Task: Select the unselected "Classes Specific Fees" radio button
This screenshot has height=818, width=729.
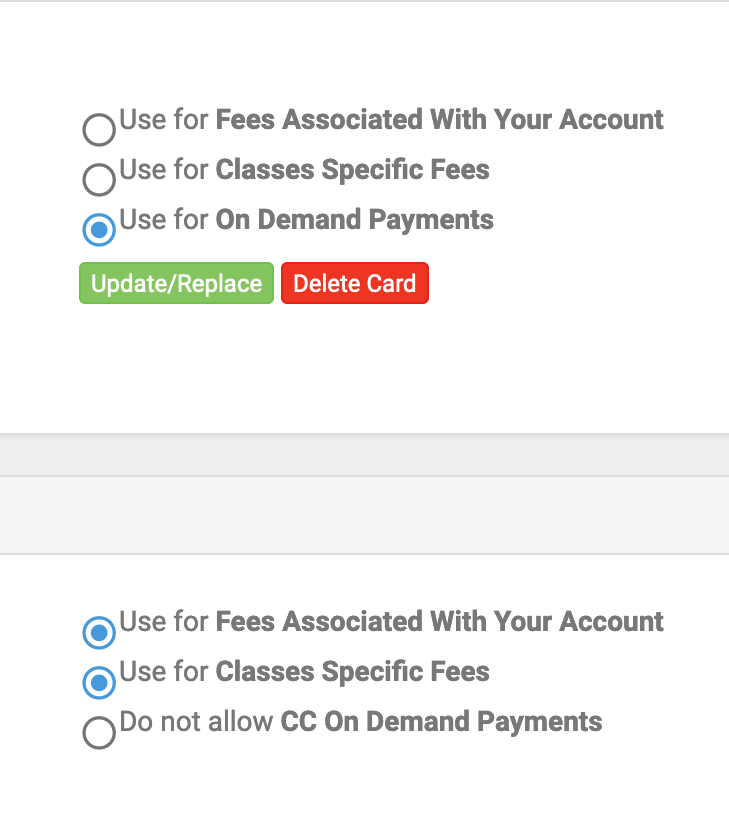Action: [x=99, y=179]
